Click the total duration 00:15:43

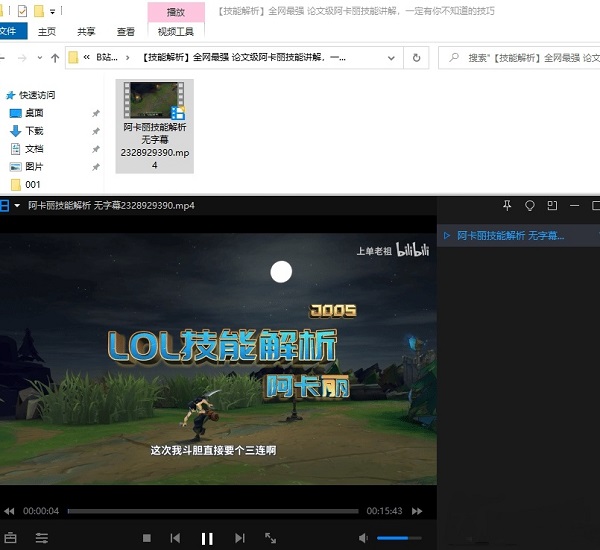(384, 511)
